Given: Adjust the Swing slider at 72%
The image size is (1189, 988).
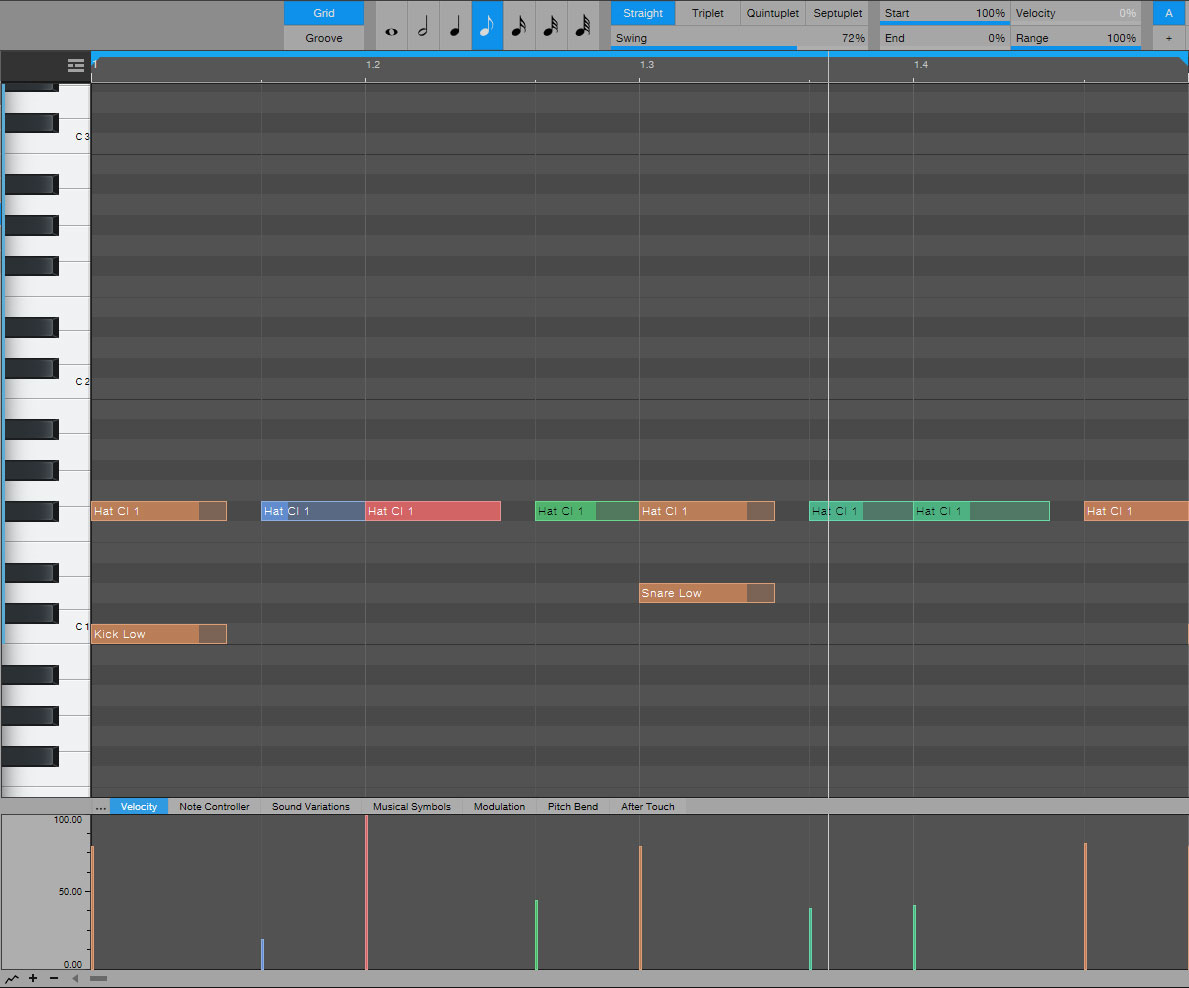Looking at the screenshot, I should tap(740, 38).
